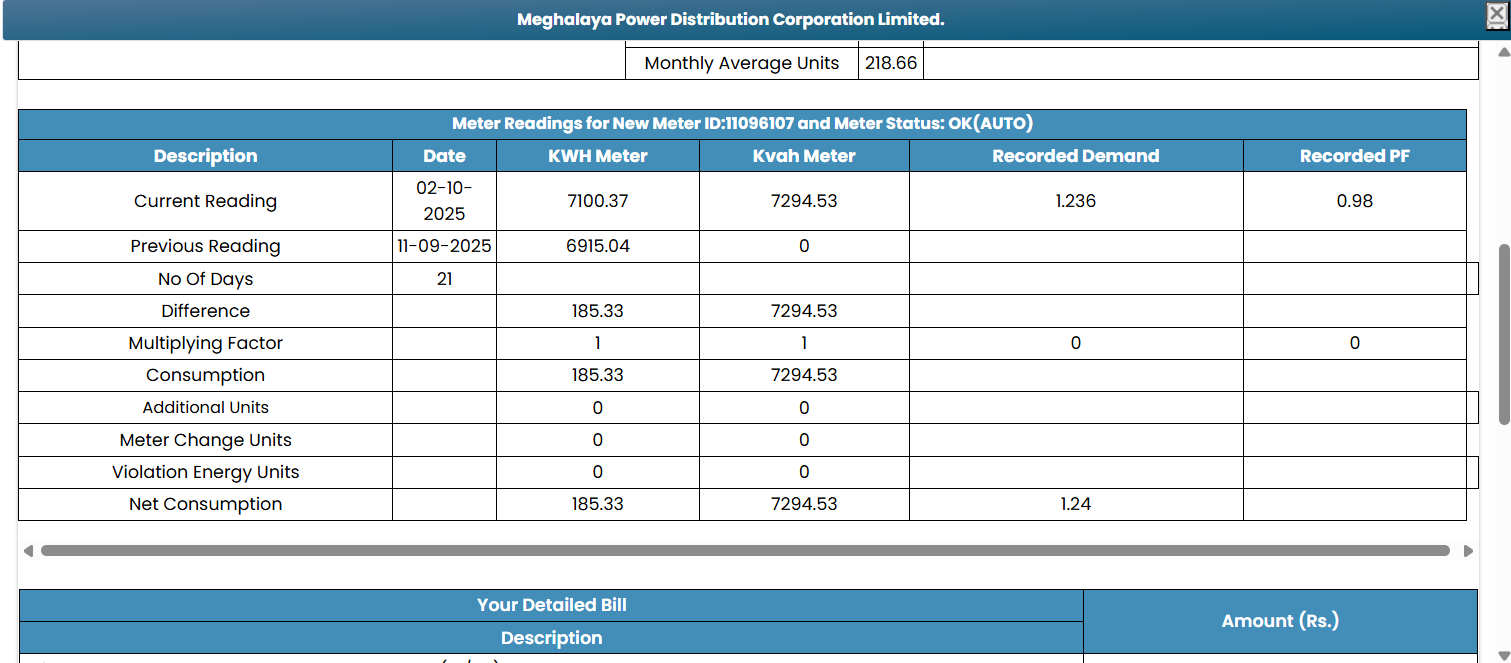Select the Net Consumption KWH value 185.33
The image size is (1511, 663).
click(598, 504)
